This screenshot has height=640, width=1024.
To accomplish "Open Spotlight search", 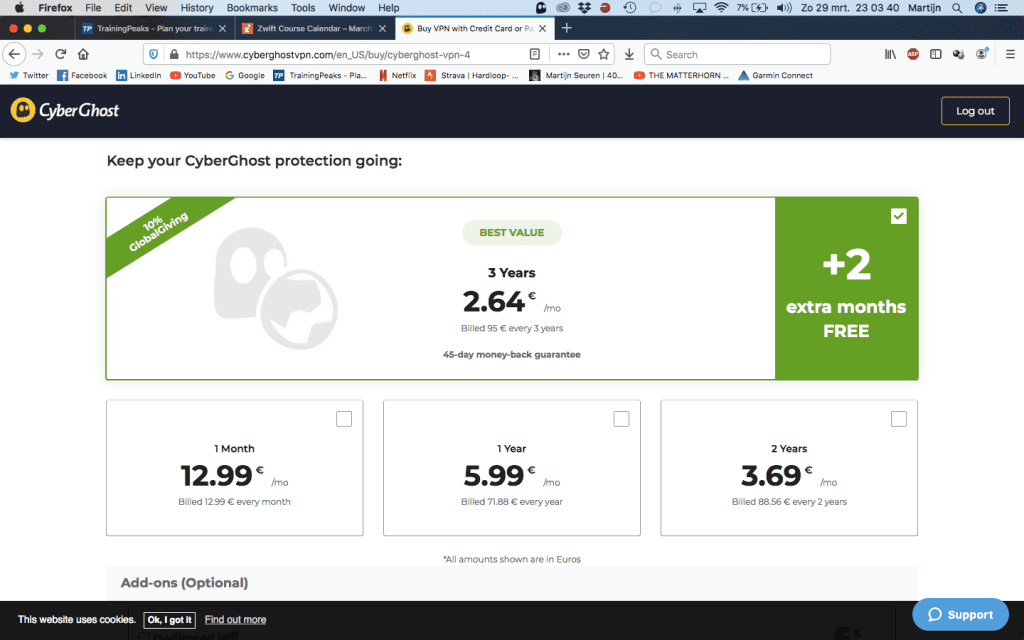I will 957,8.
